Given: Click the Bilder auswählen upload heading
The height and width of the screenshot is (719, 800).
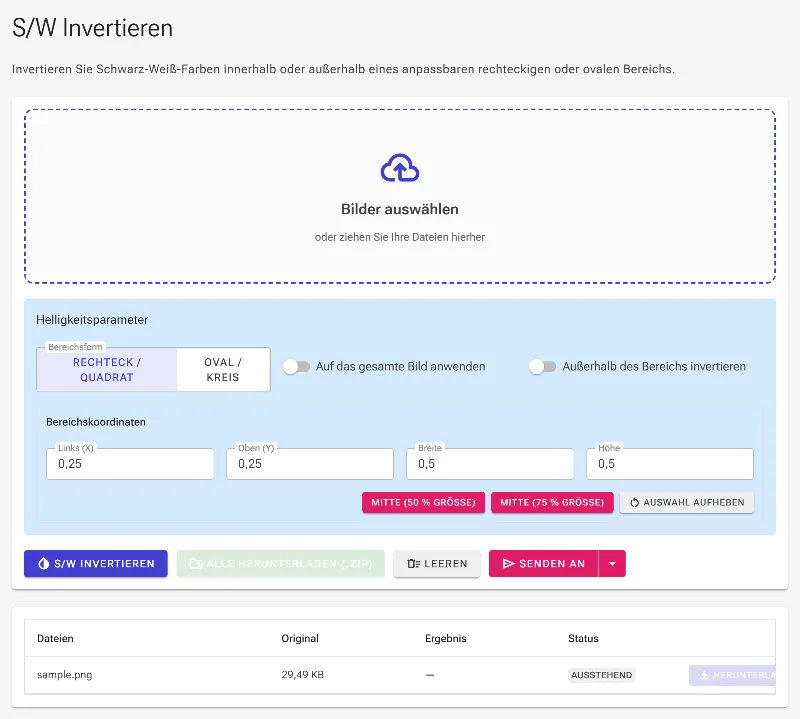Looking at the screenshot, I should click(399, 209).
